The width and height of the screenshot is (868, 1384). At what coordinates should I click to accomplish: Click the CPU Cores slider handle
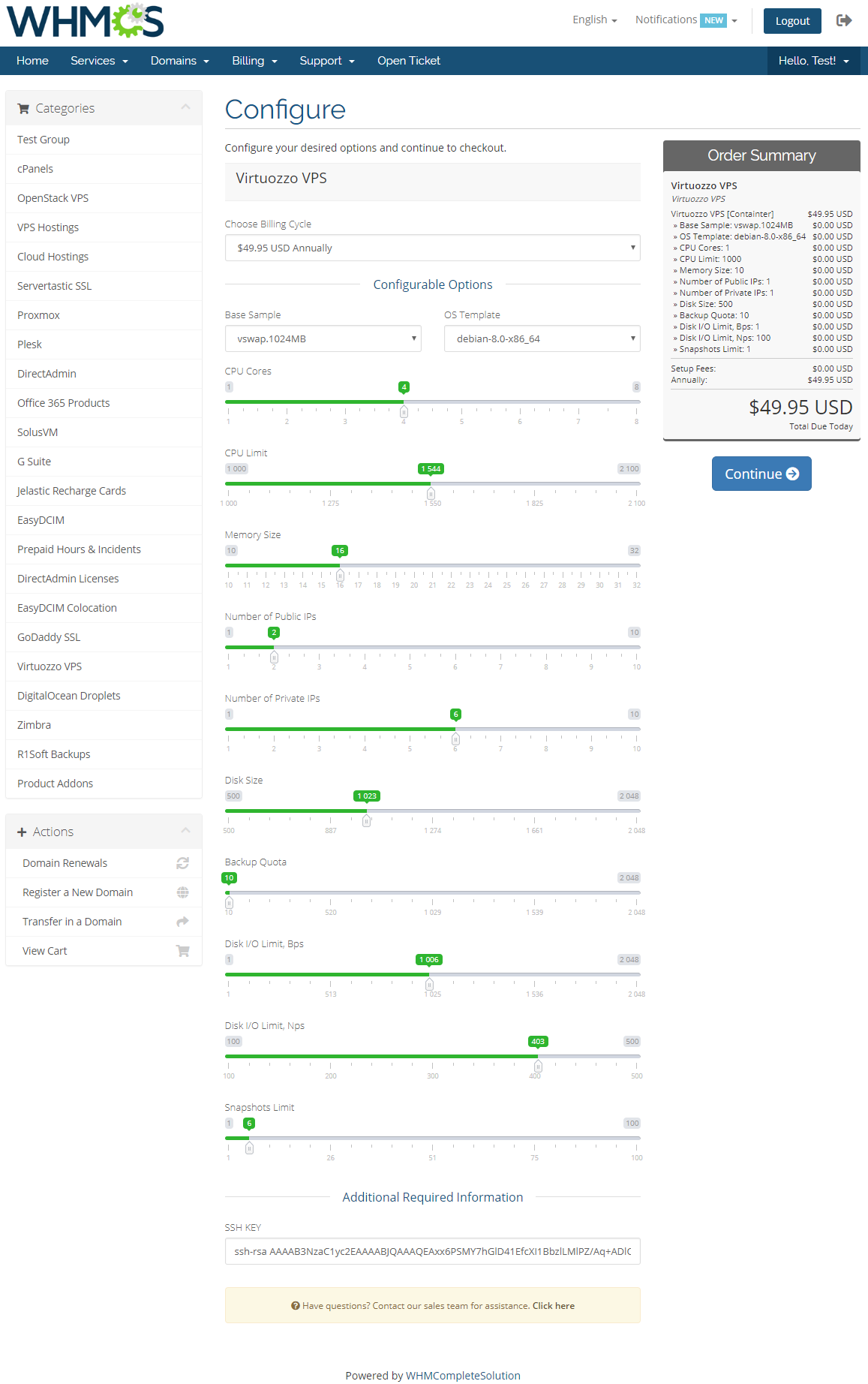[404, 411]
